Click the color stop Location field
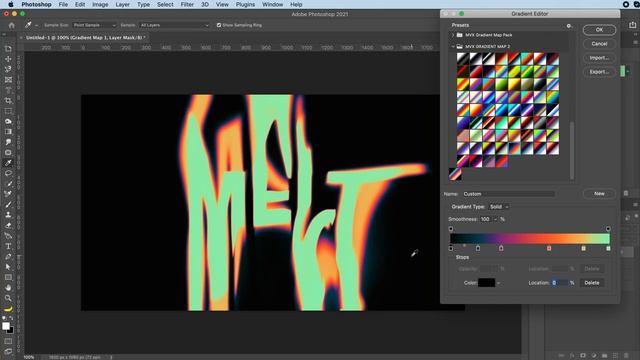Viewport: 640px width, 360px height. point(560,283)
